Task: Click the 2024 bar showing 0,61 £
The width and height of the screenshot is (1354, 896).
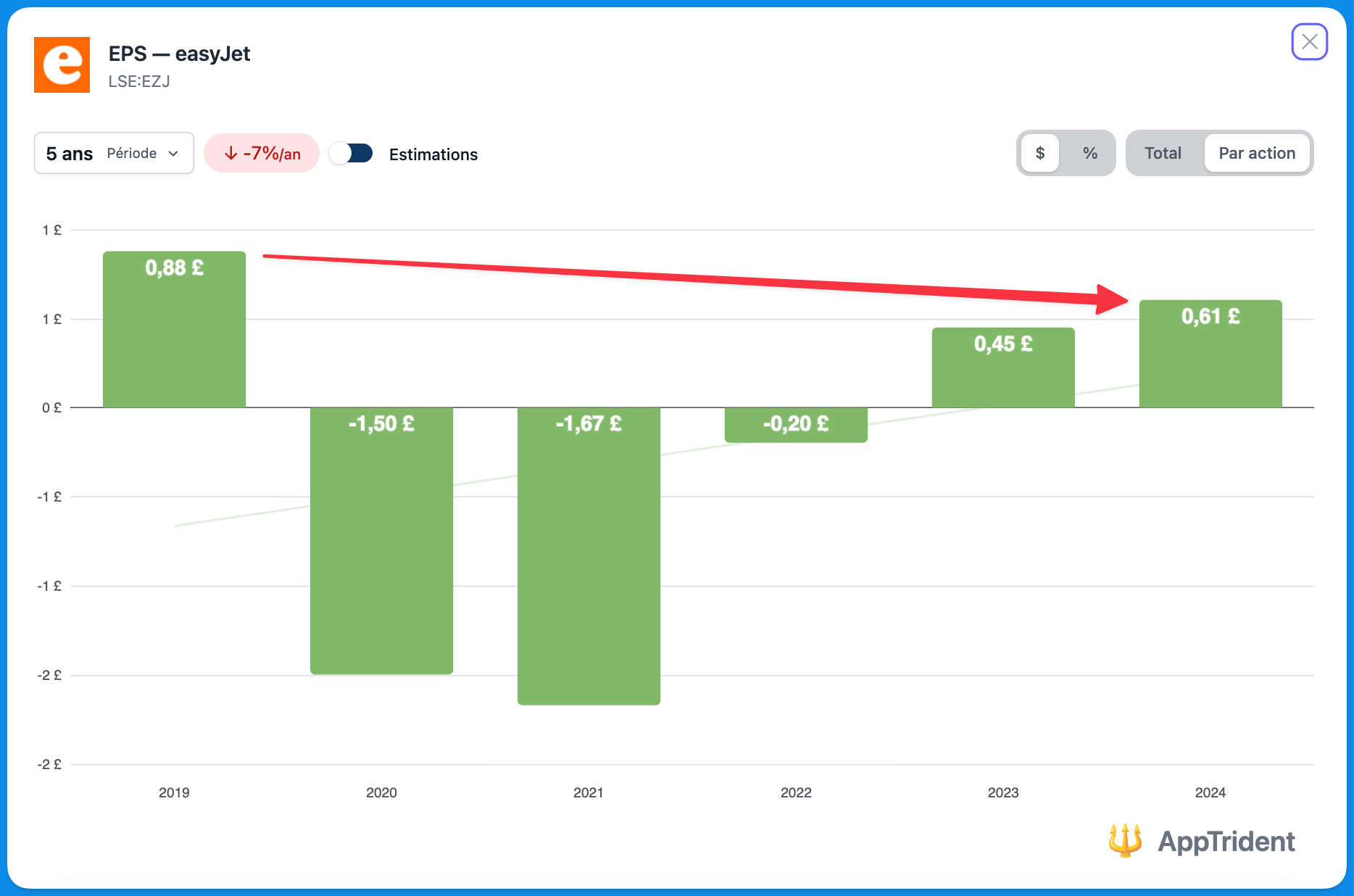Action: 1210,354
